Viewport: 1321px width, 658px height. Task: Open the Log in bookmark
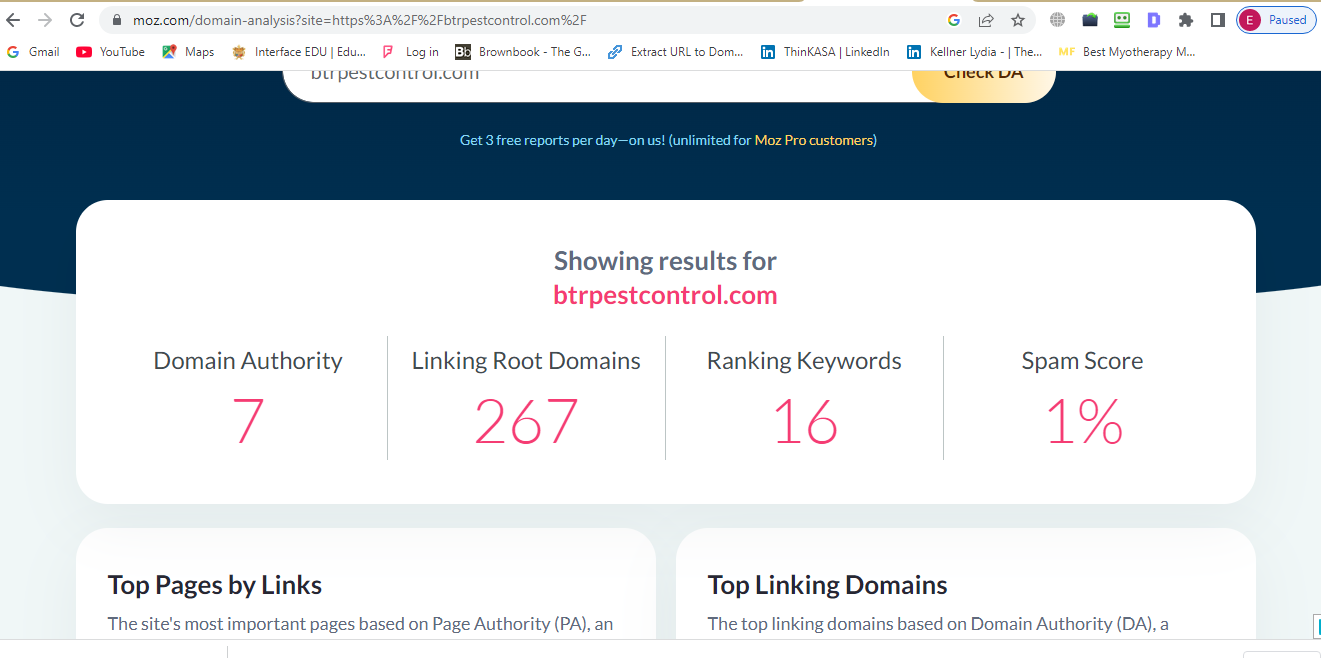click(410, 52)
